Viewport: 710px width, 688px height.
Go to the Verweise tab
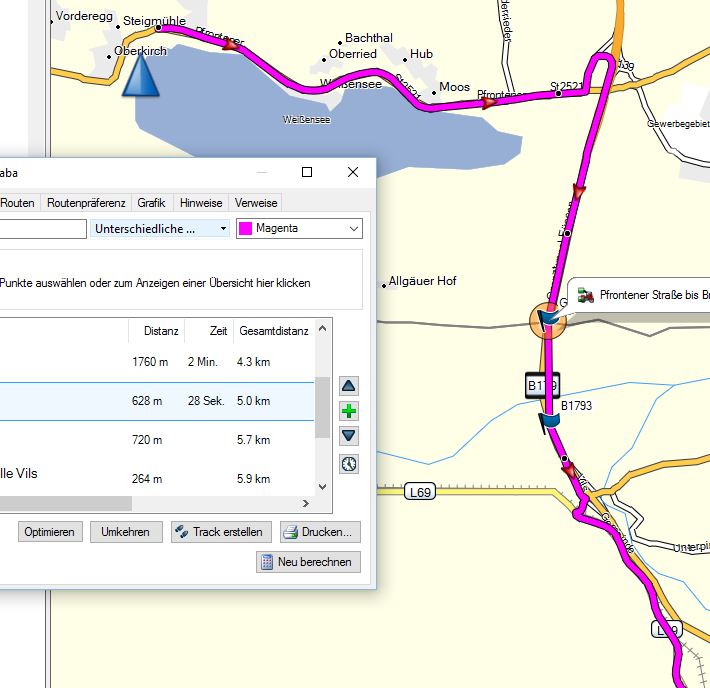coord(256,203)
